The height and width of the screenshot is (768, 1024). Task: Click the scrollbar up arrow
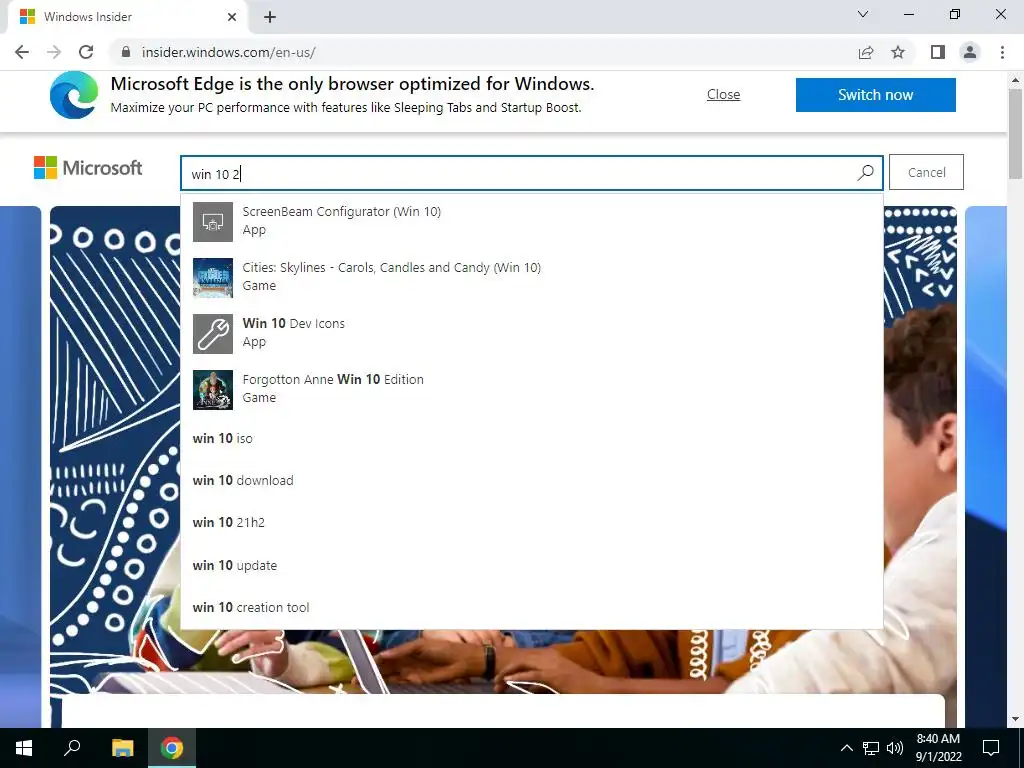click(1015, 80)
